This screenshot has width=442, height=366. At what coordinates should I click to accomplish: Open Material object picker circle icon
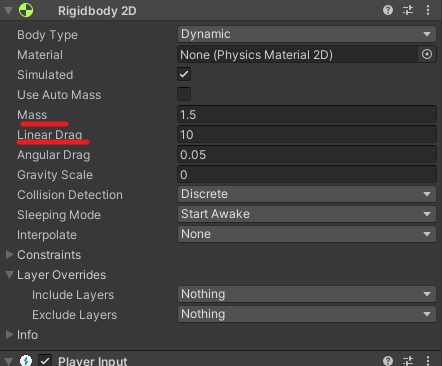(x=427, y=54)
